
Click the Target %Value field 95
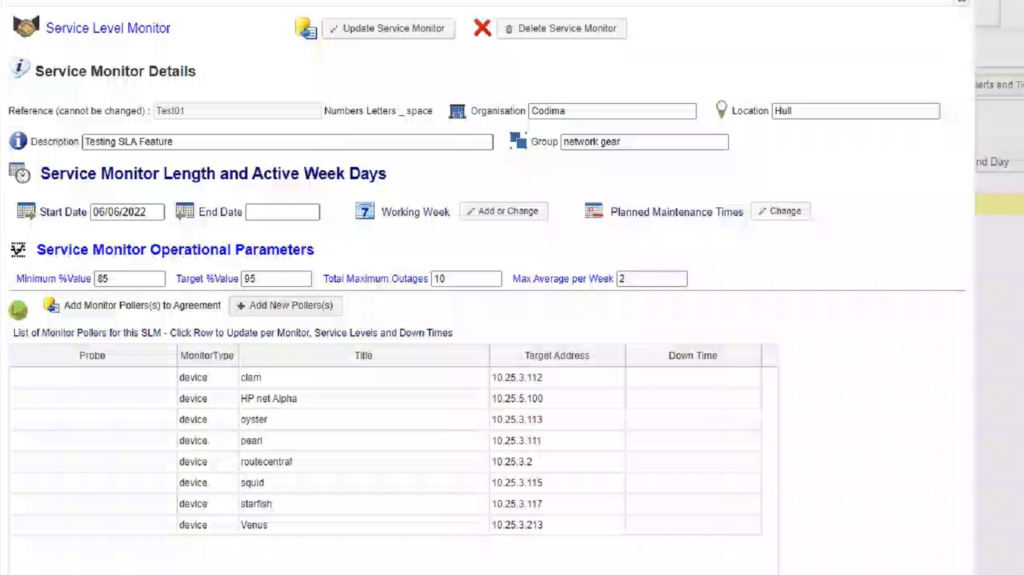[x=277, y=279]
